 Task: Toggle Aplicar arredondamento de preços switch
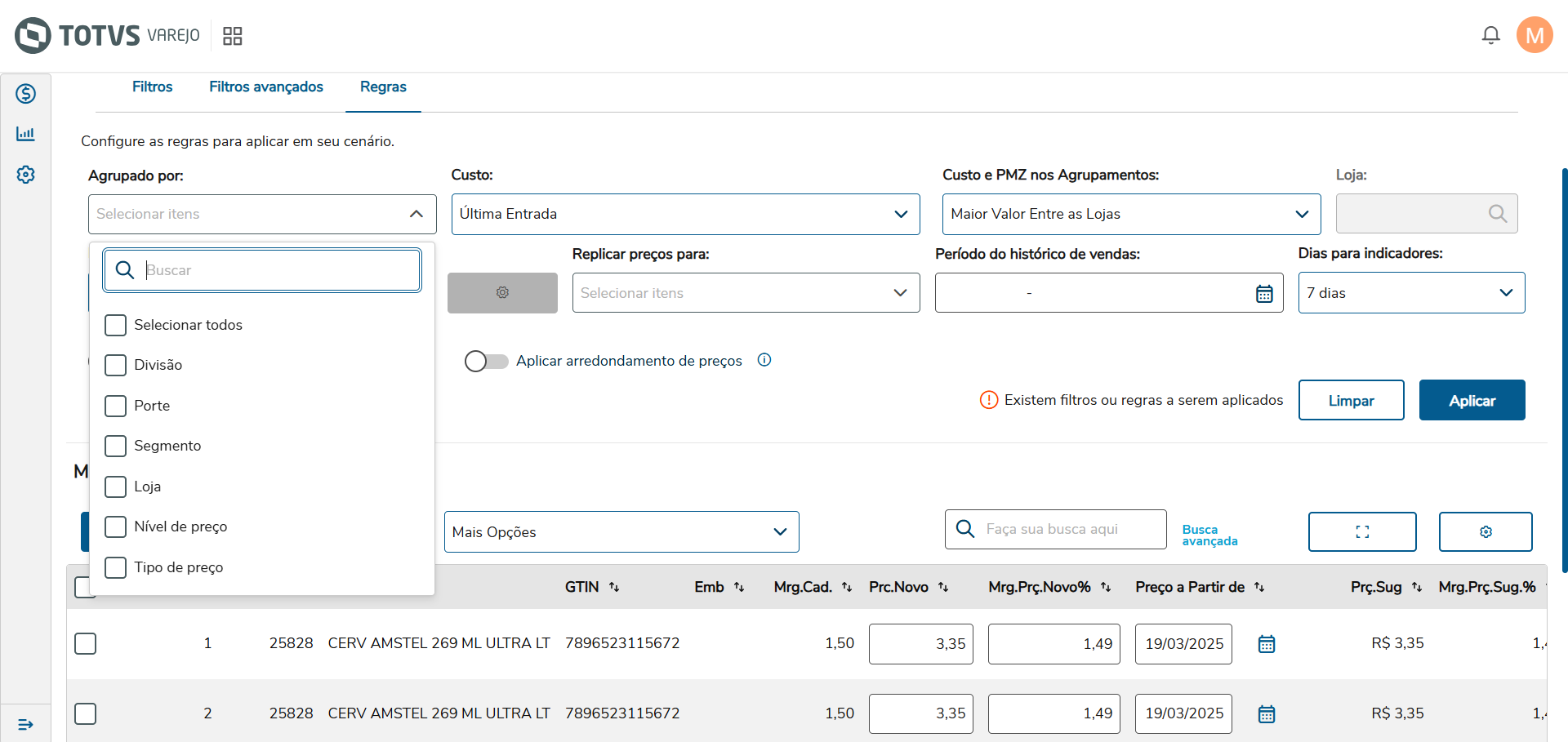486,361
